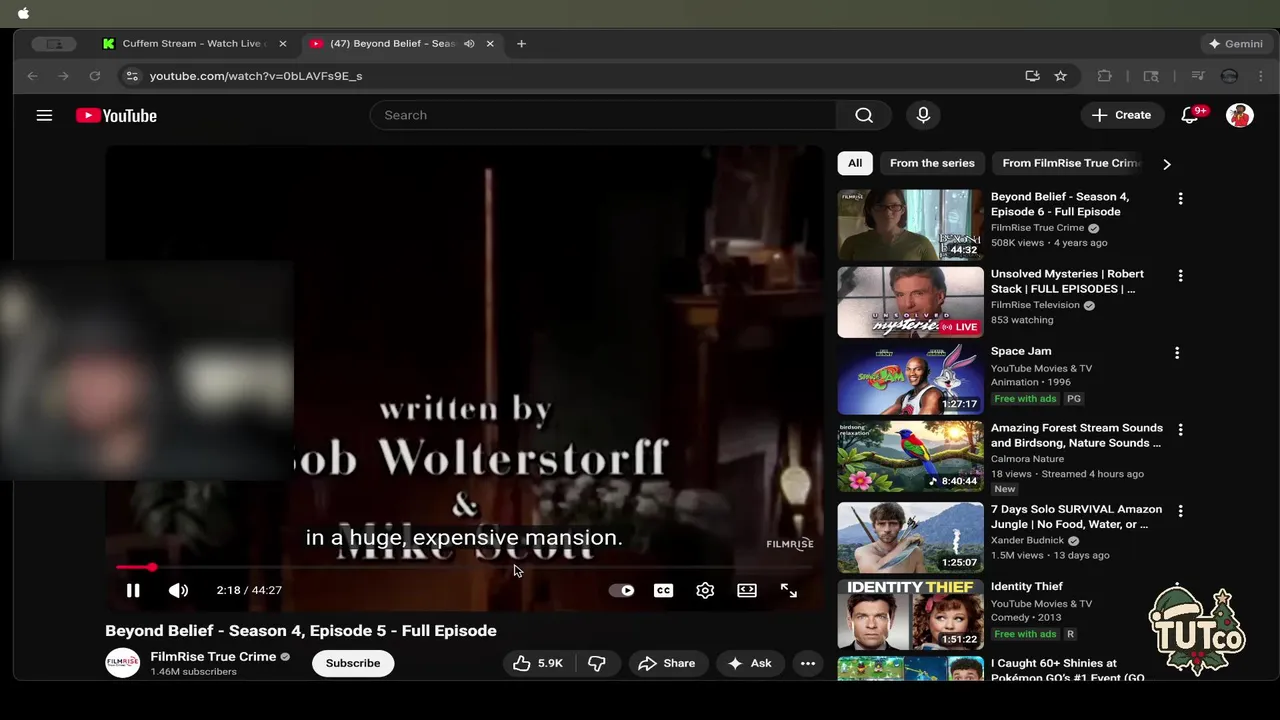
Task: Like the video
Action: [x=538, y=663]
